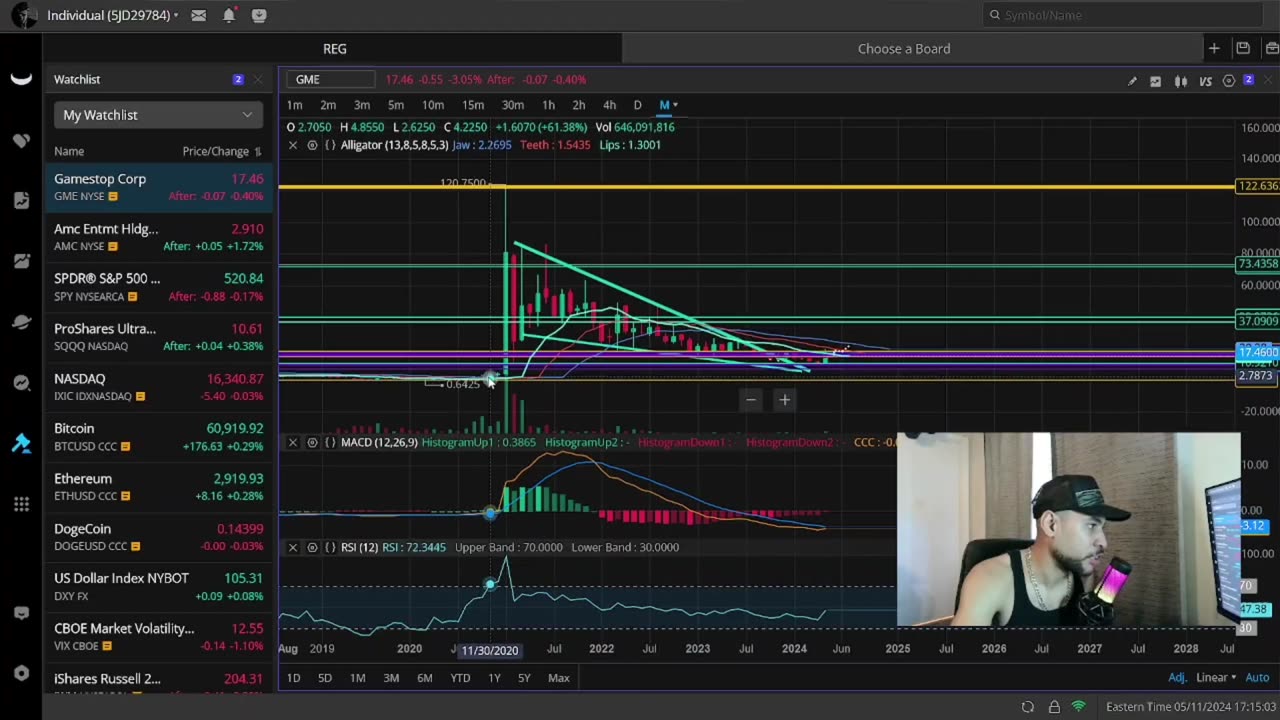
Task: Click the watchlist link group badge 2
Action: 238,79
